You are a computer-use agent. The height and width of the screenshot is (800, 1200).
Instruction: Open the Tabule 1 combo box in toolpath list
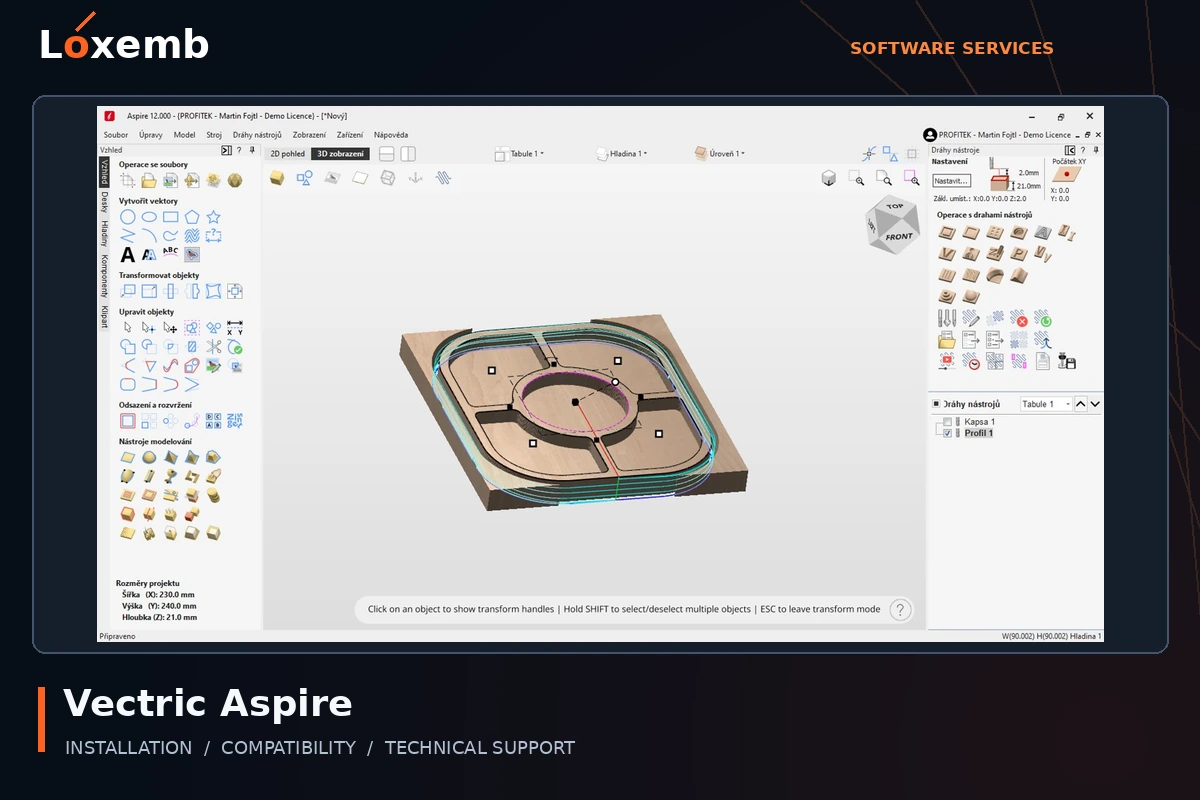(x=1046, y=404)
